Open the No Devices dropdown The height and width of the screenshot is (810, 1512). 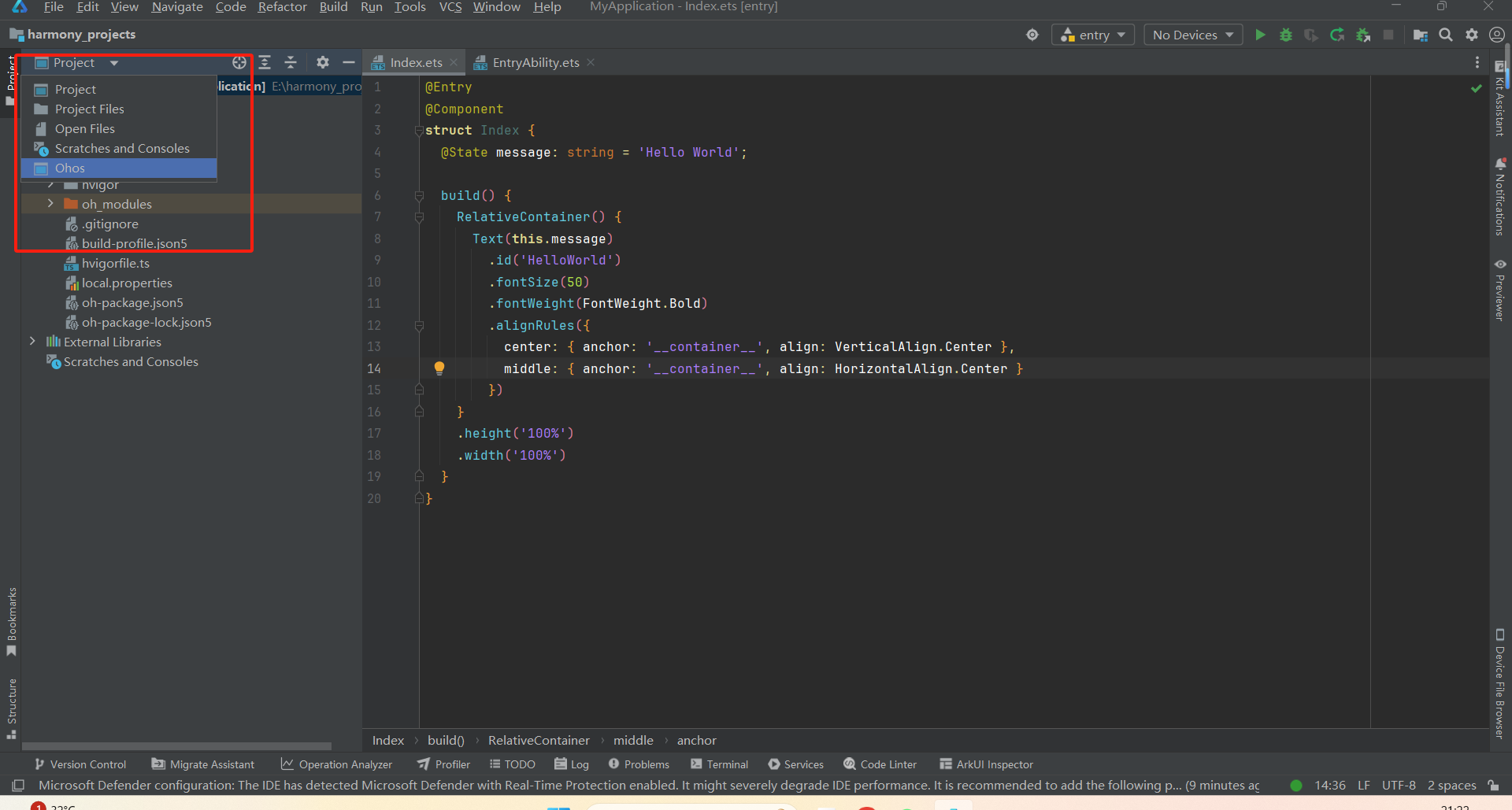(1193, 35)
